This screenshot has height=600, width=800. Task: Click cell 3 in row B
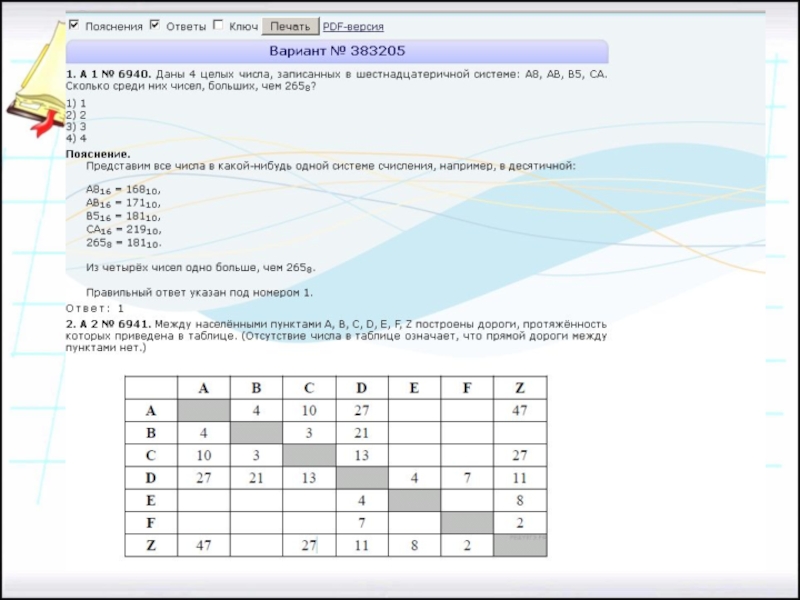[309, 433]
